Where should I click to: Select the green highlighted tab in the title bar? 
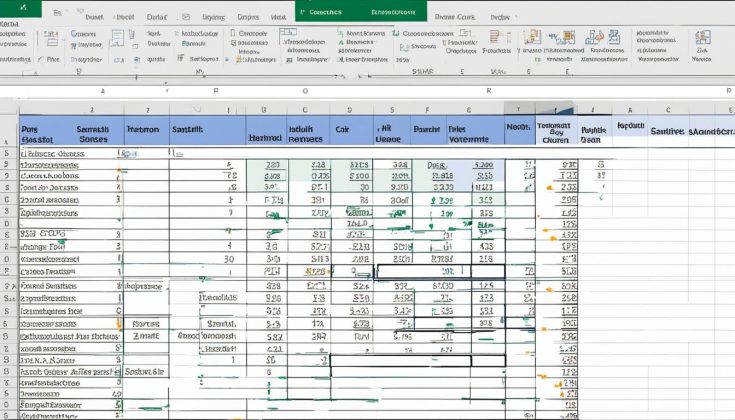tap(325, 11)
